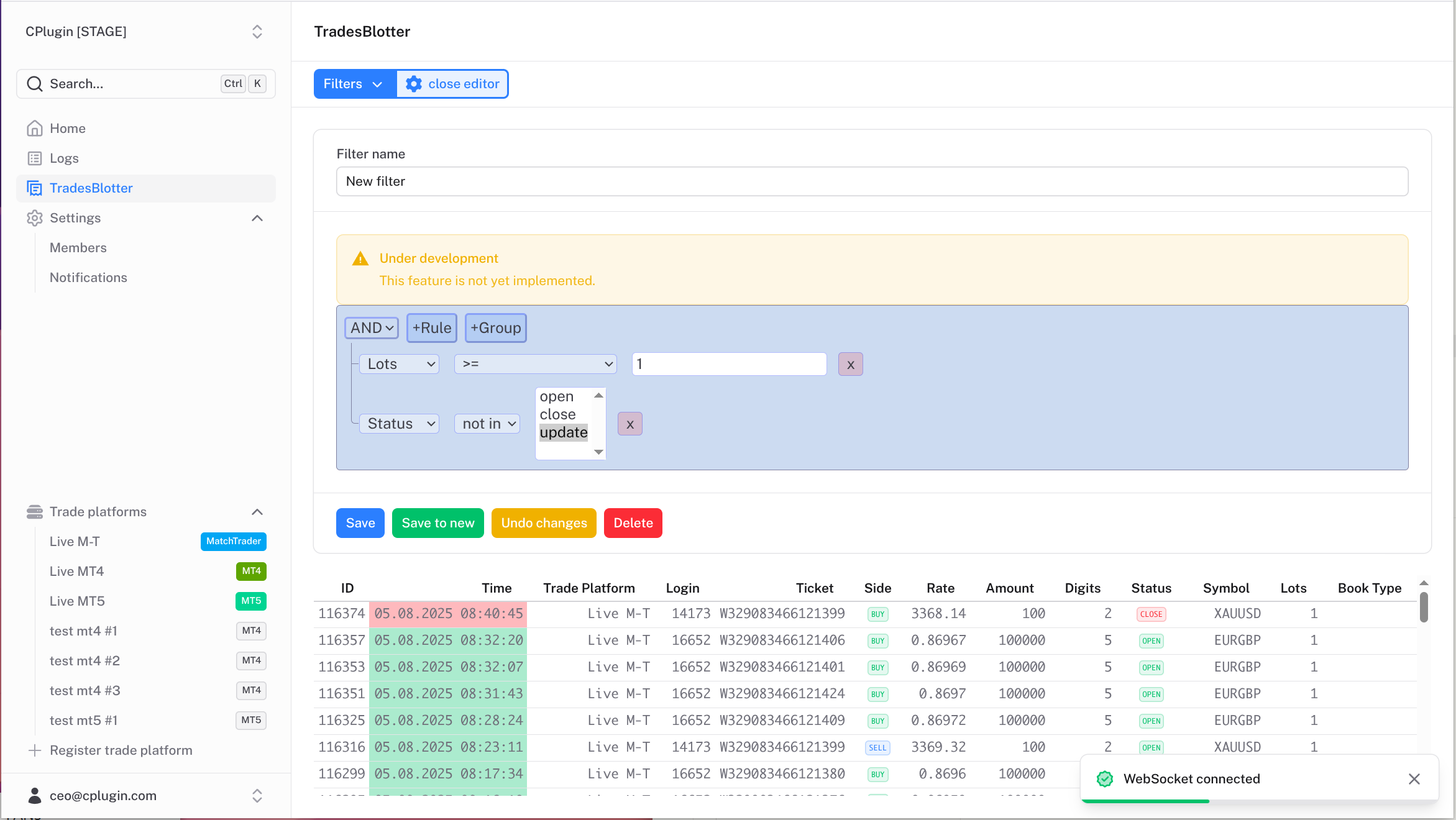Add a new rule with +Rule
Viewport: 1456px width, 820px height.
pyautogui.click(x=432, y=328)
